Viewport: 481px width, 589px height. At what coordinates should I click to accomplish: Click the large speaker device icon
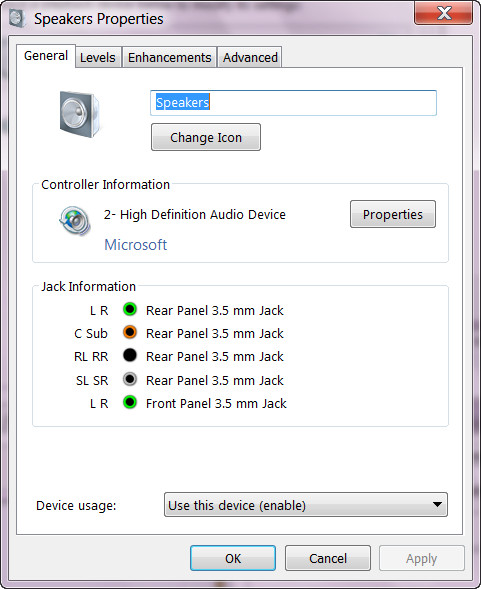click(79, 114)
